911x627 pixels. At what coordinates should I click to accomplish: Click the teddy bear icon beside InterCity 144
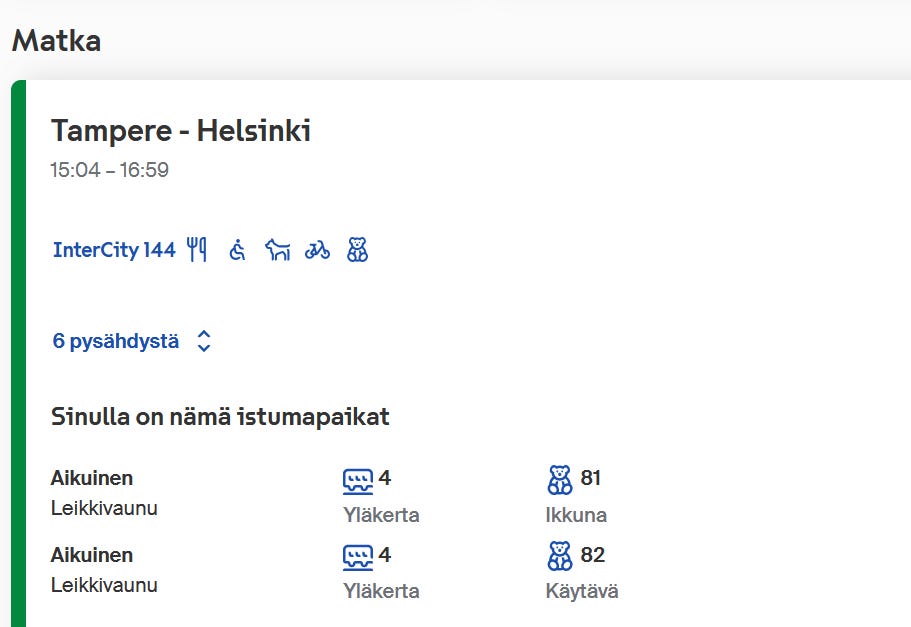(x=357, y=250)
